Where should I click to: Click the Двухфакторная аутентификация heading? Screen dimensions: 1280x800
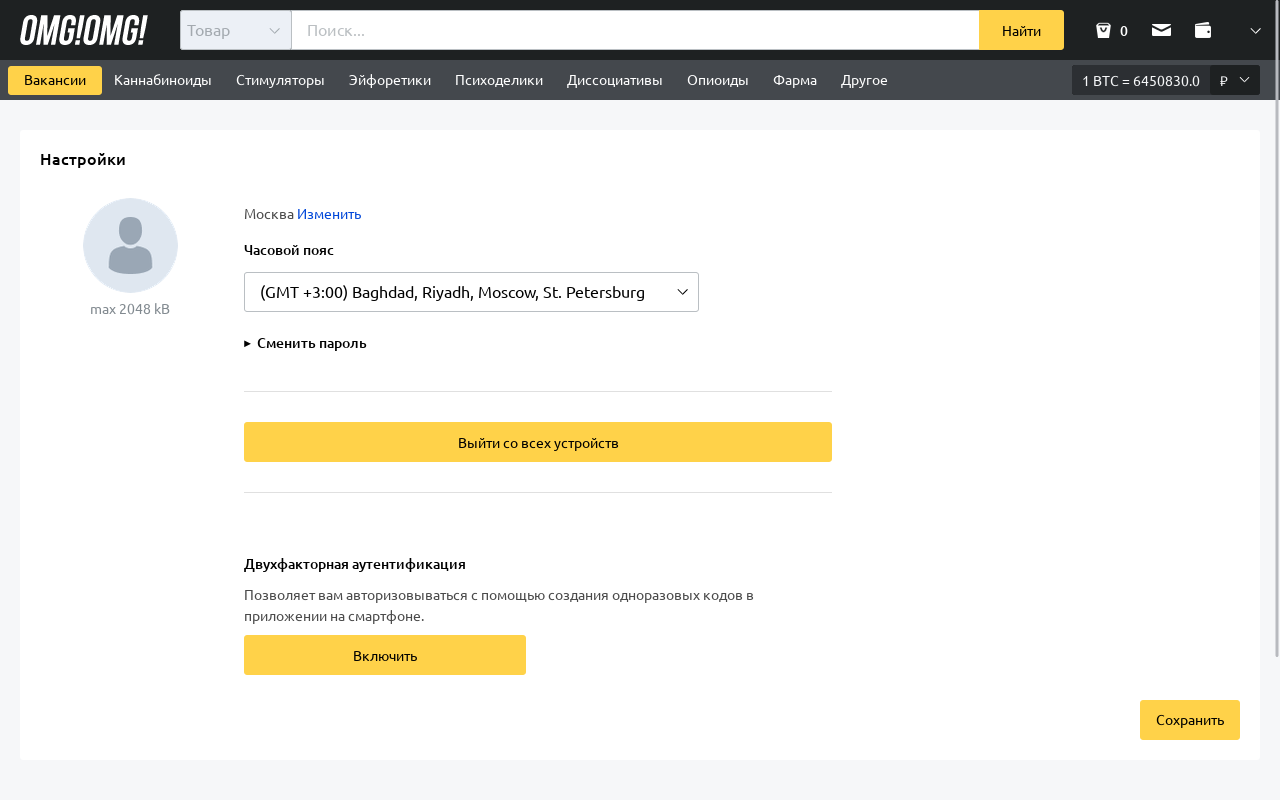(x=355, y=564)
